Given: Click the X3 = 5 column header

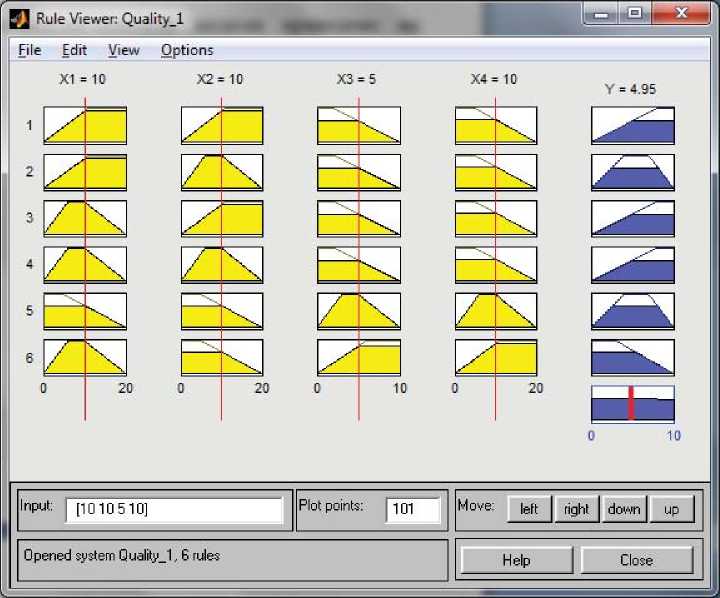Looking at the screenshot, I should click(x=356, y=79).
